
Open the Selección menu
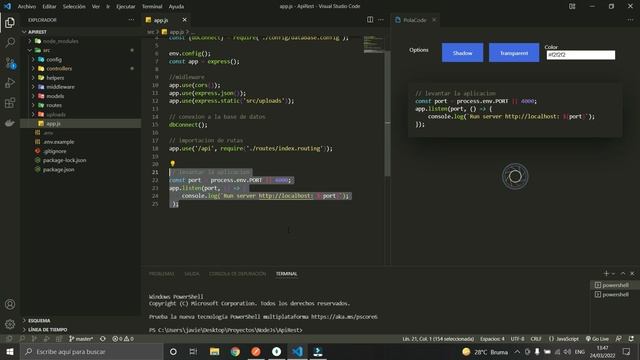point(74,7)
